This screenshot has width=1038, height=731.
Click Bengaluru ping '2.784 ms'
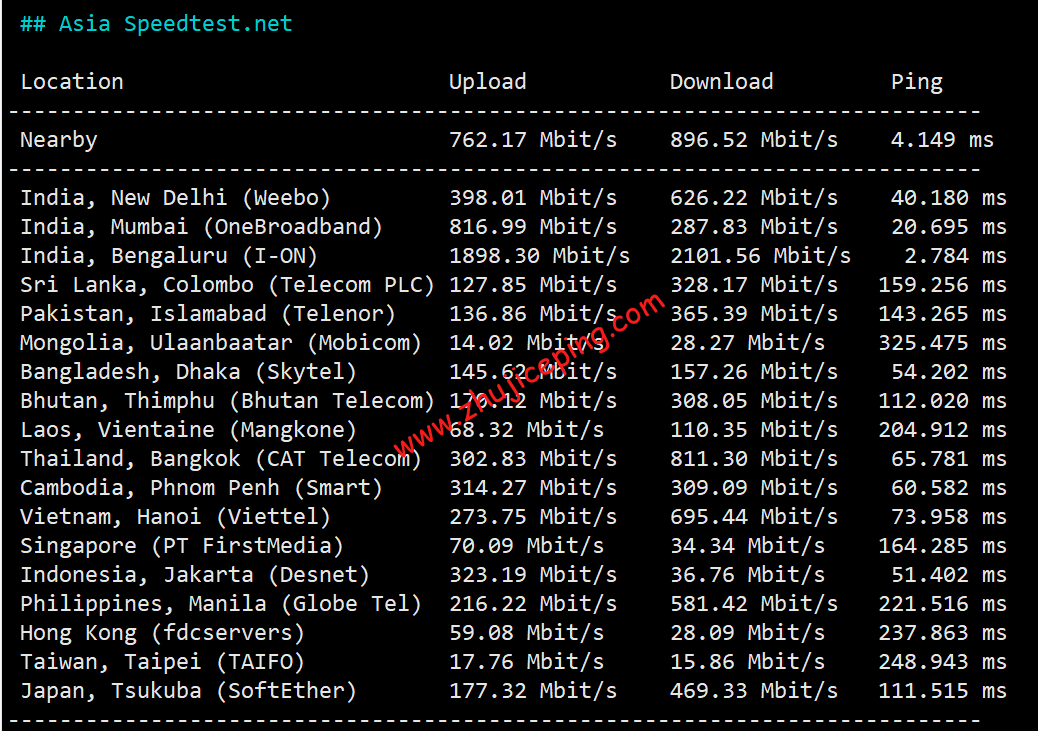pyautogui.click(x=955, y=256)
